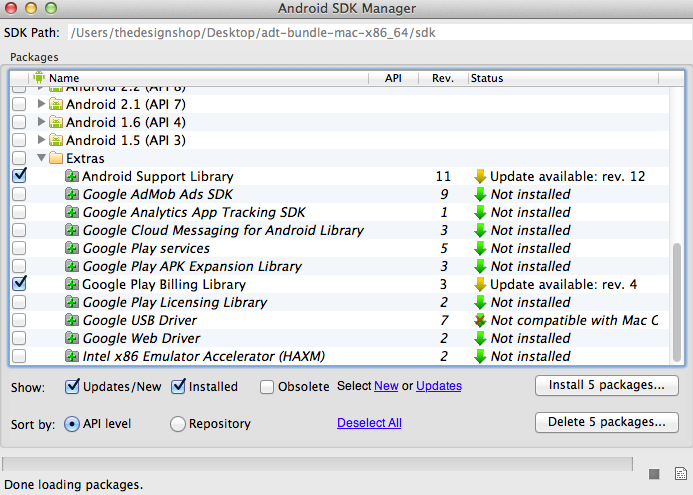Select the Repository sort radio button

click(178, 423)
